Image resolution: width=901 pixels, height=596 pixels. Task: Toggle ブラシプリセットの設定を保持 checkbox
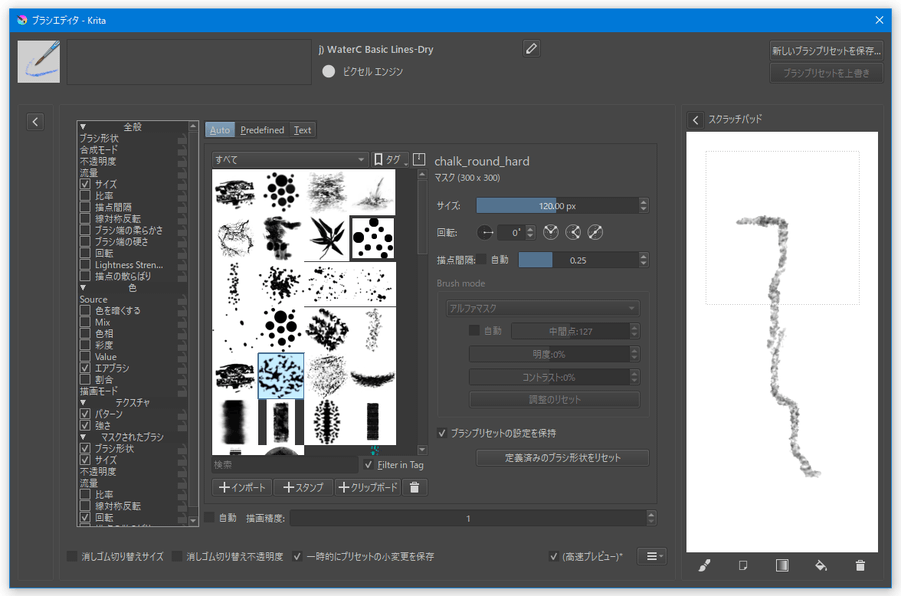click(x=442, y=433)
